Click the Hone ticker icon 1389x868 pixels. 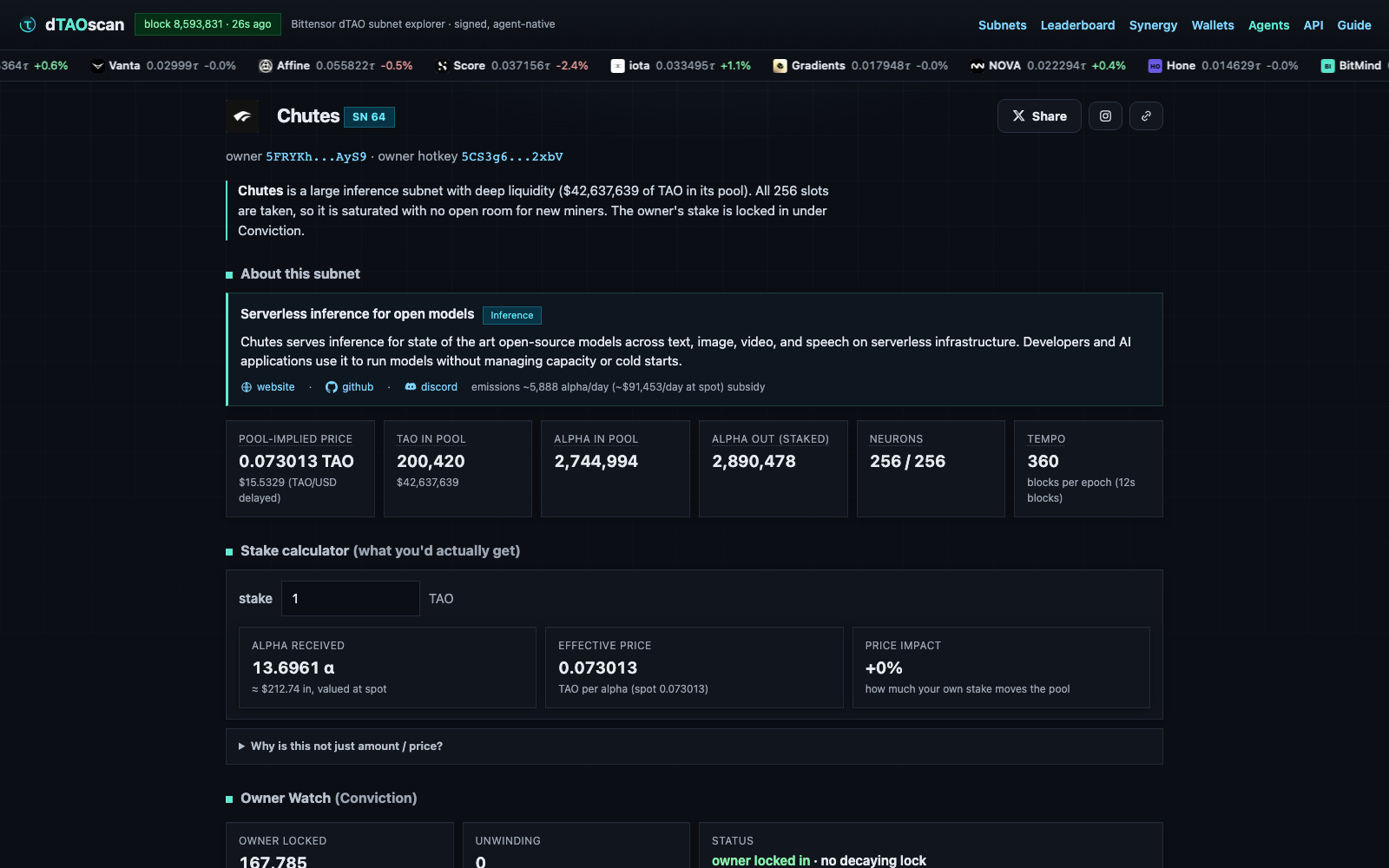point(1155,66)
